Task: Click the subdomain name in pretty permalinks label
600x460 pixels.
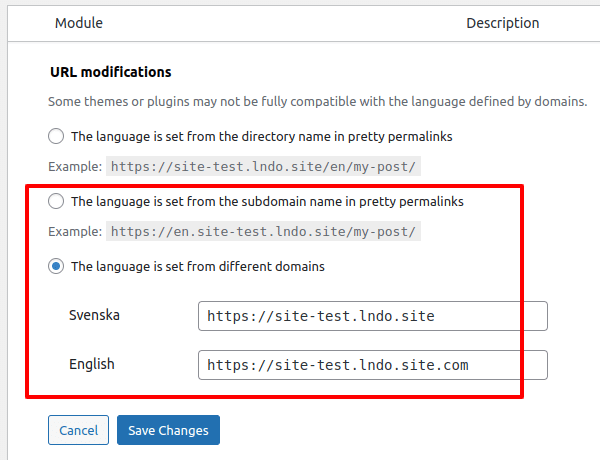Action: [x=267, y=202]
